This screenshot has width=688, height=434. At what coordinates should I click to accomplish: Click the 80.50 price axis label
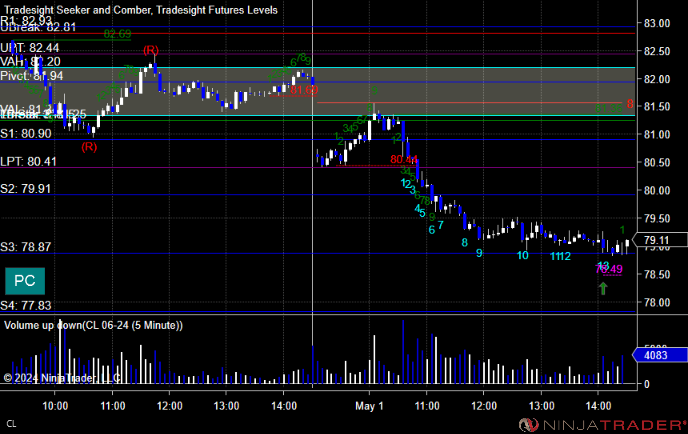pyautogui.click(x=657, y=163)
